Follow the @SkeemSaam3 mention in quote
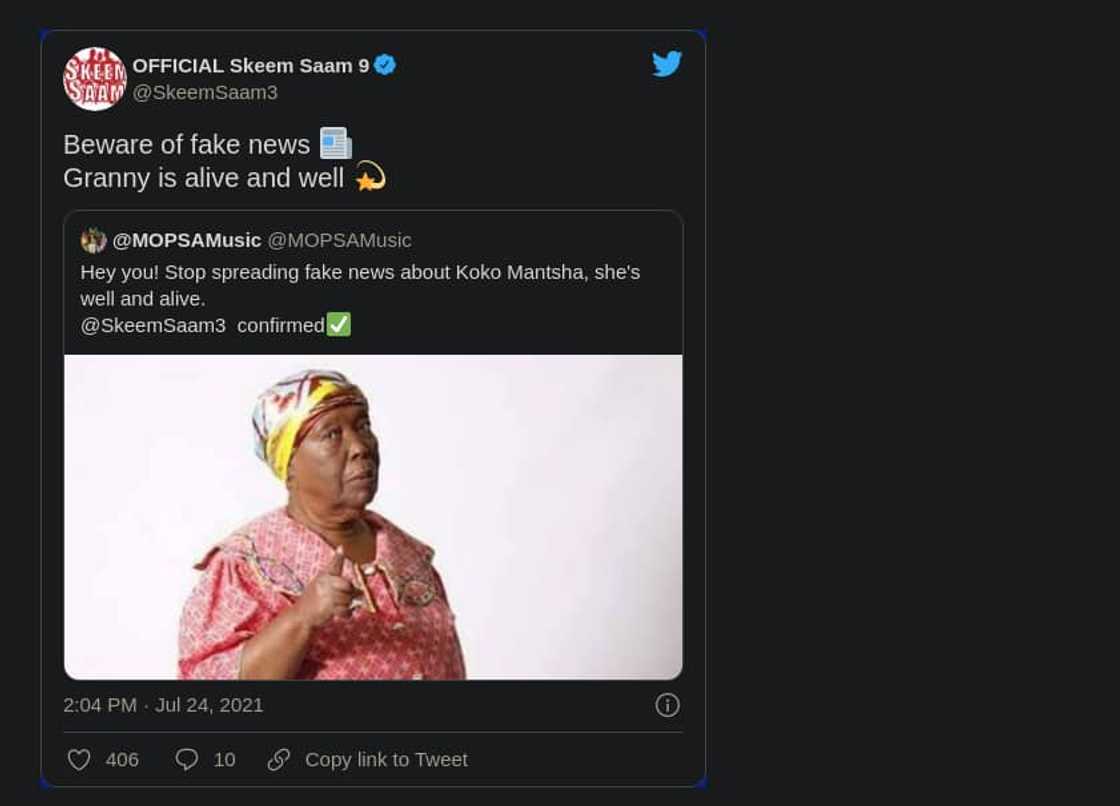 point(153,325)
